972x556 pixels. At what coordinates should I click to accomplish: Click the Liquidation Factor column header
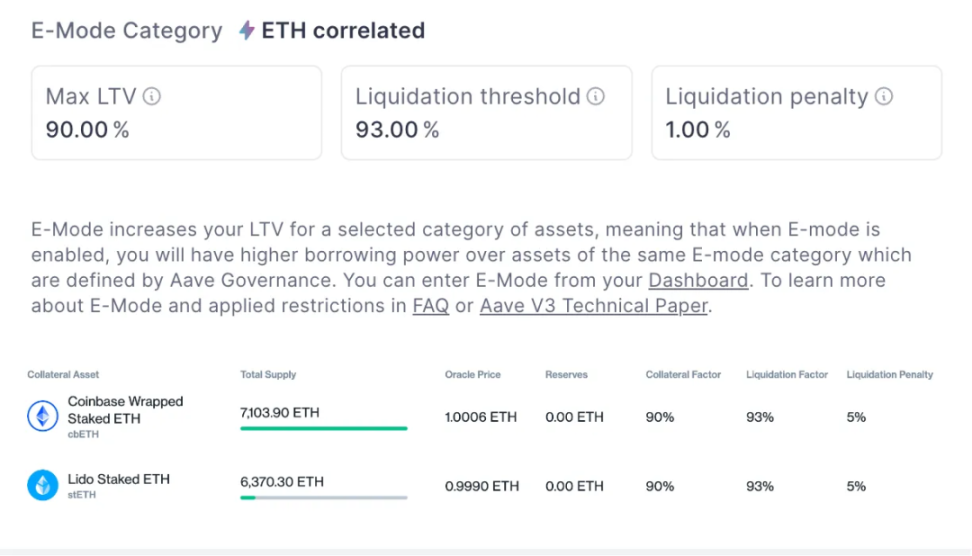[x=787, y=374]
